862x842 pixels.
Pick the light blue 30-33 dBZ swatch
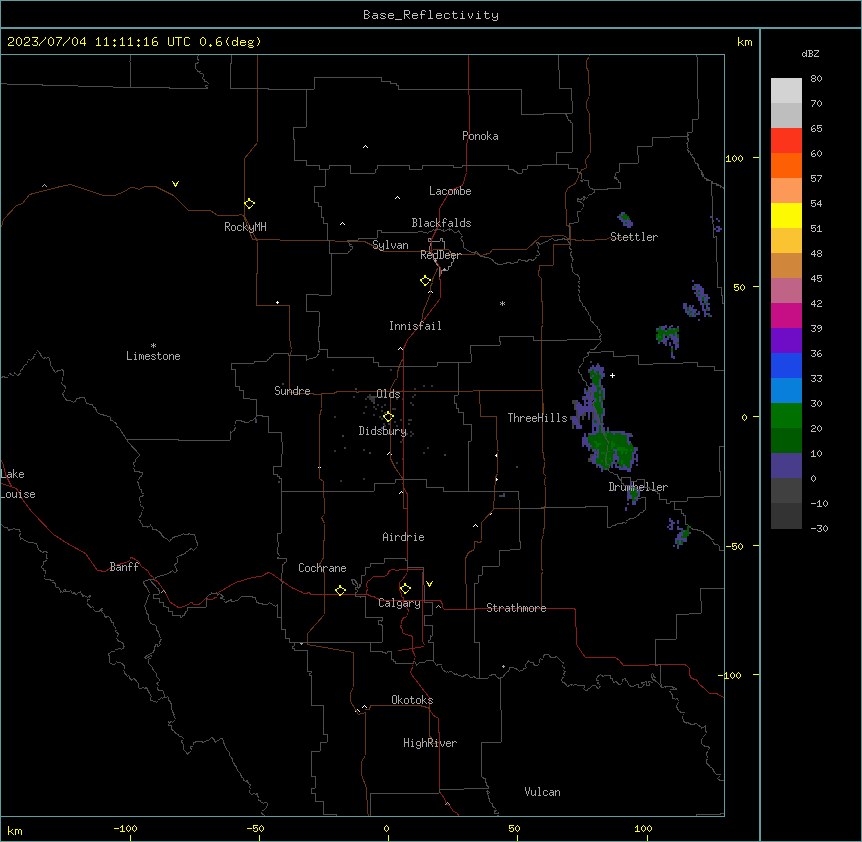[x=786, y=391]
